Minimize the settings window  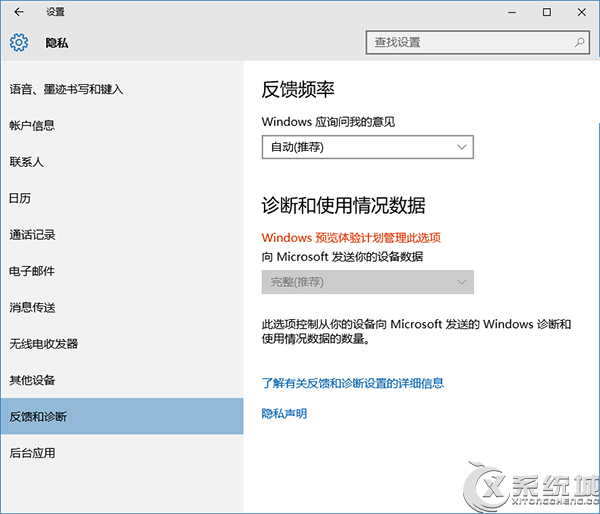pos(512,12)
